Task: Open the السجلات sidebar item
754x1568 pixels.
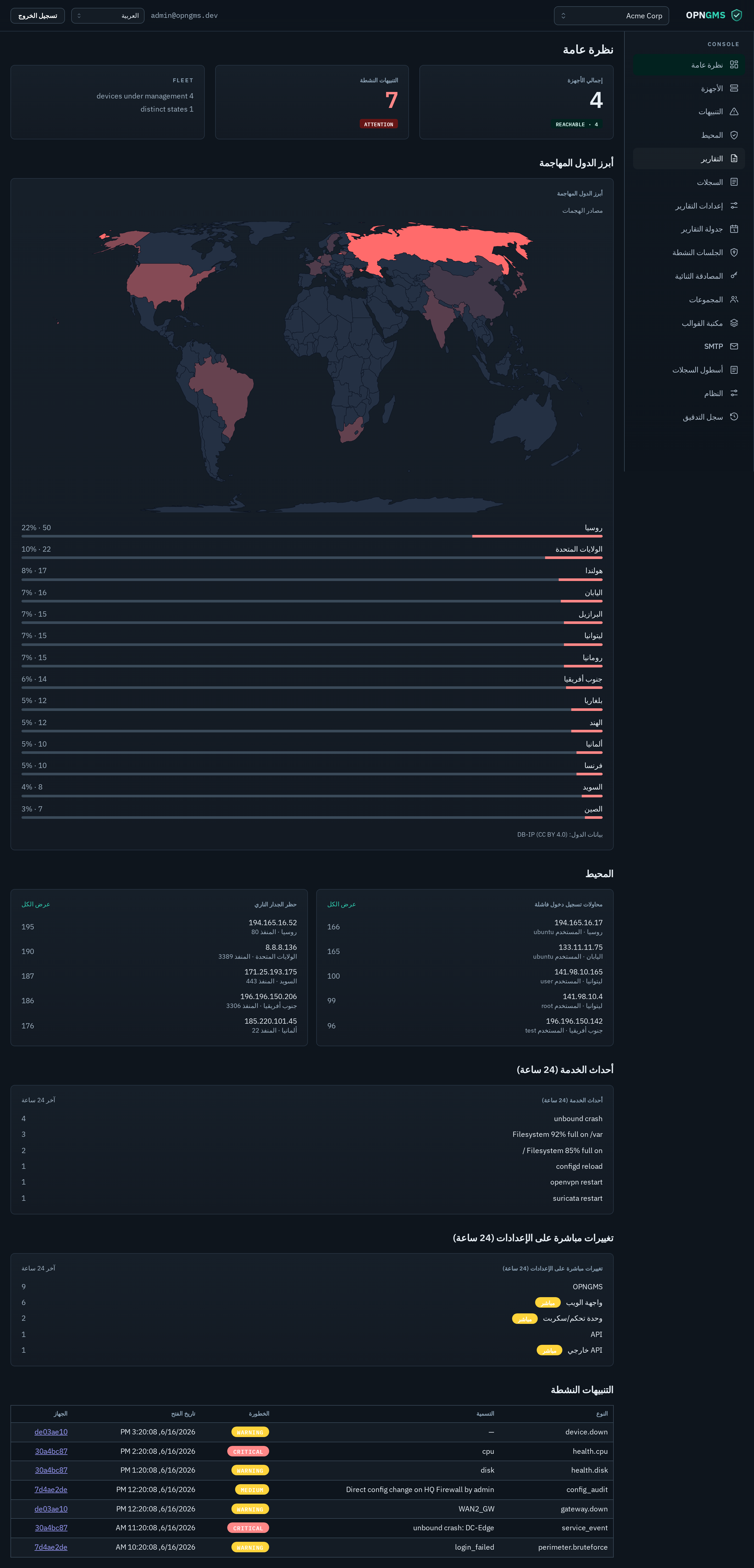Action: coord(689,182)
